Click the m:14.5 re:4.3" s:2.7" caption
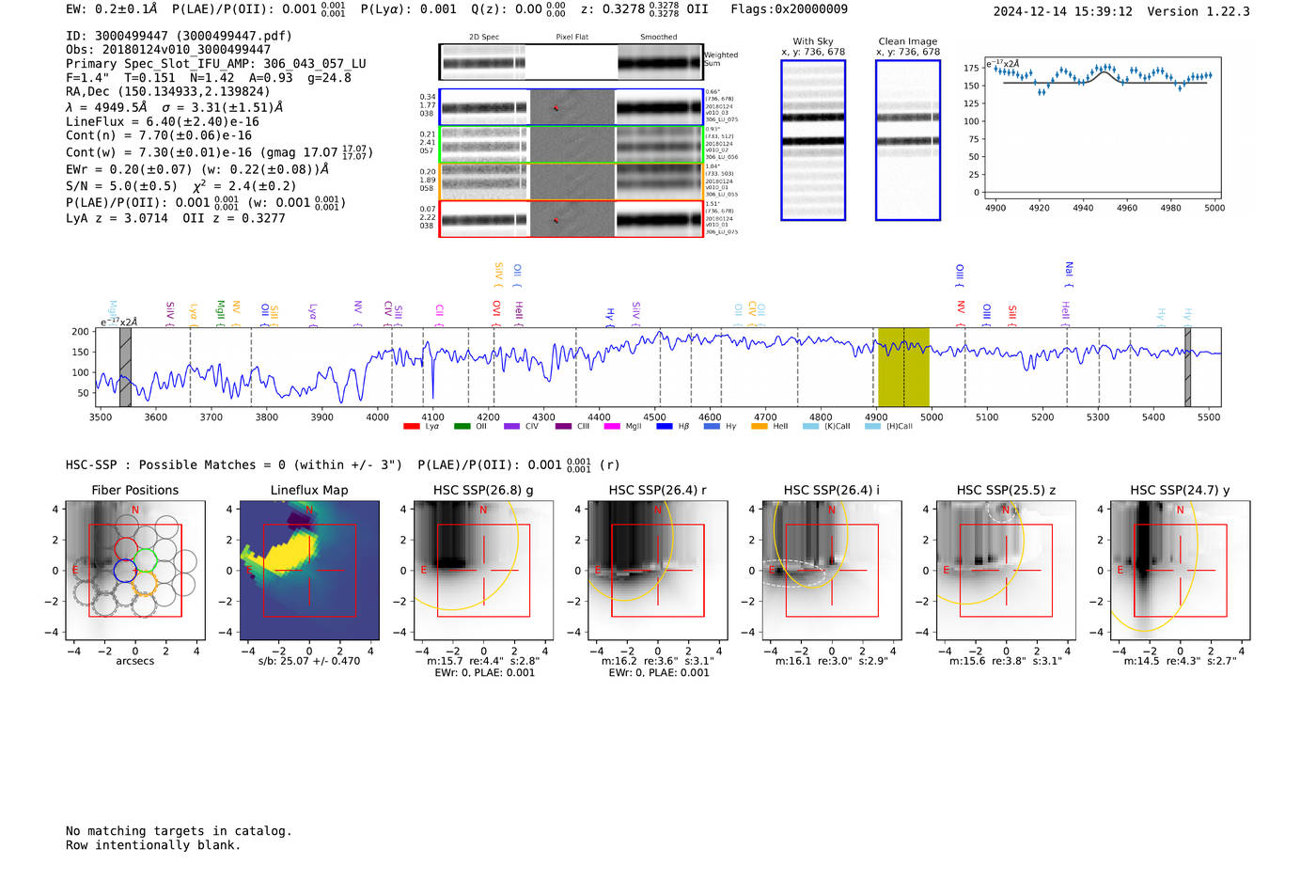 [x=1181, y=661]
